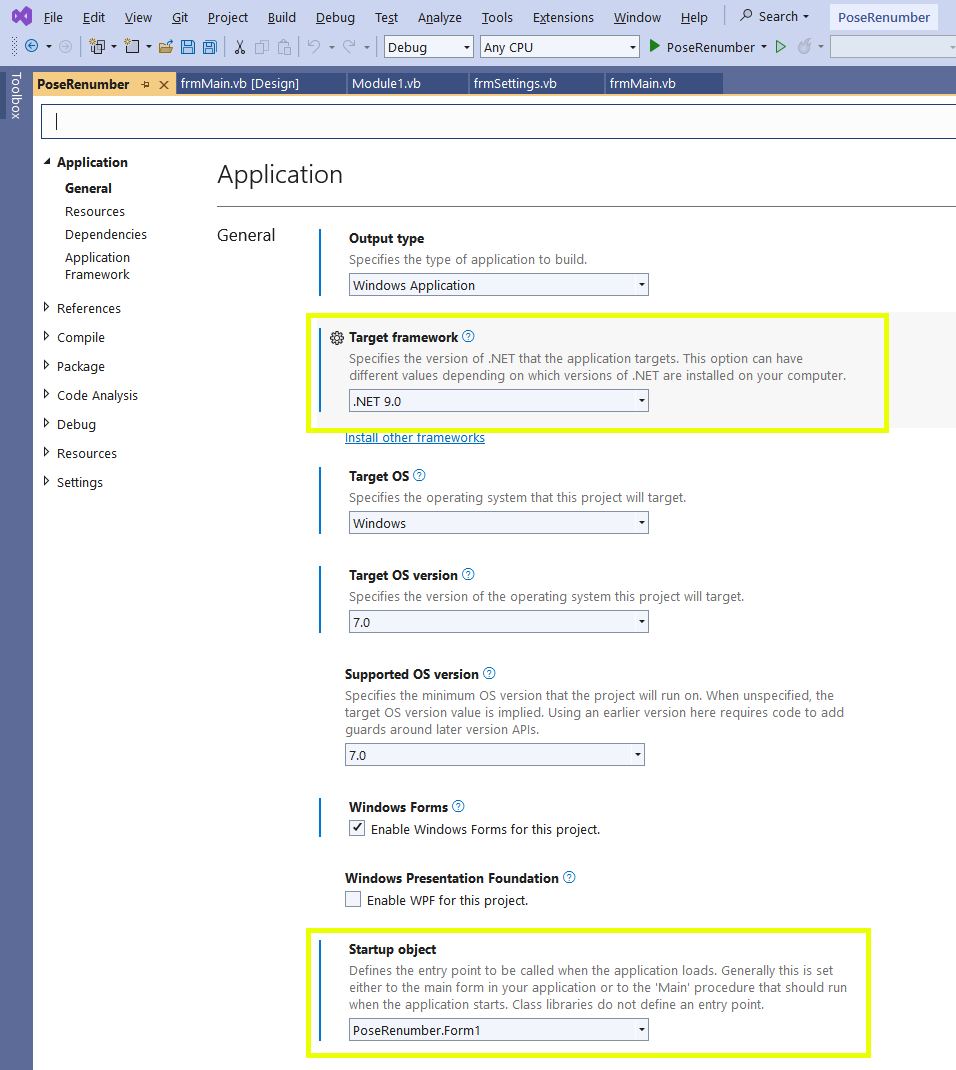Click the Undo arrow icon
Viewport: 956px width, 1070px height.
tap(314, 46)
